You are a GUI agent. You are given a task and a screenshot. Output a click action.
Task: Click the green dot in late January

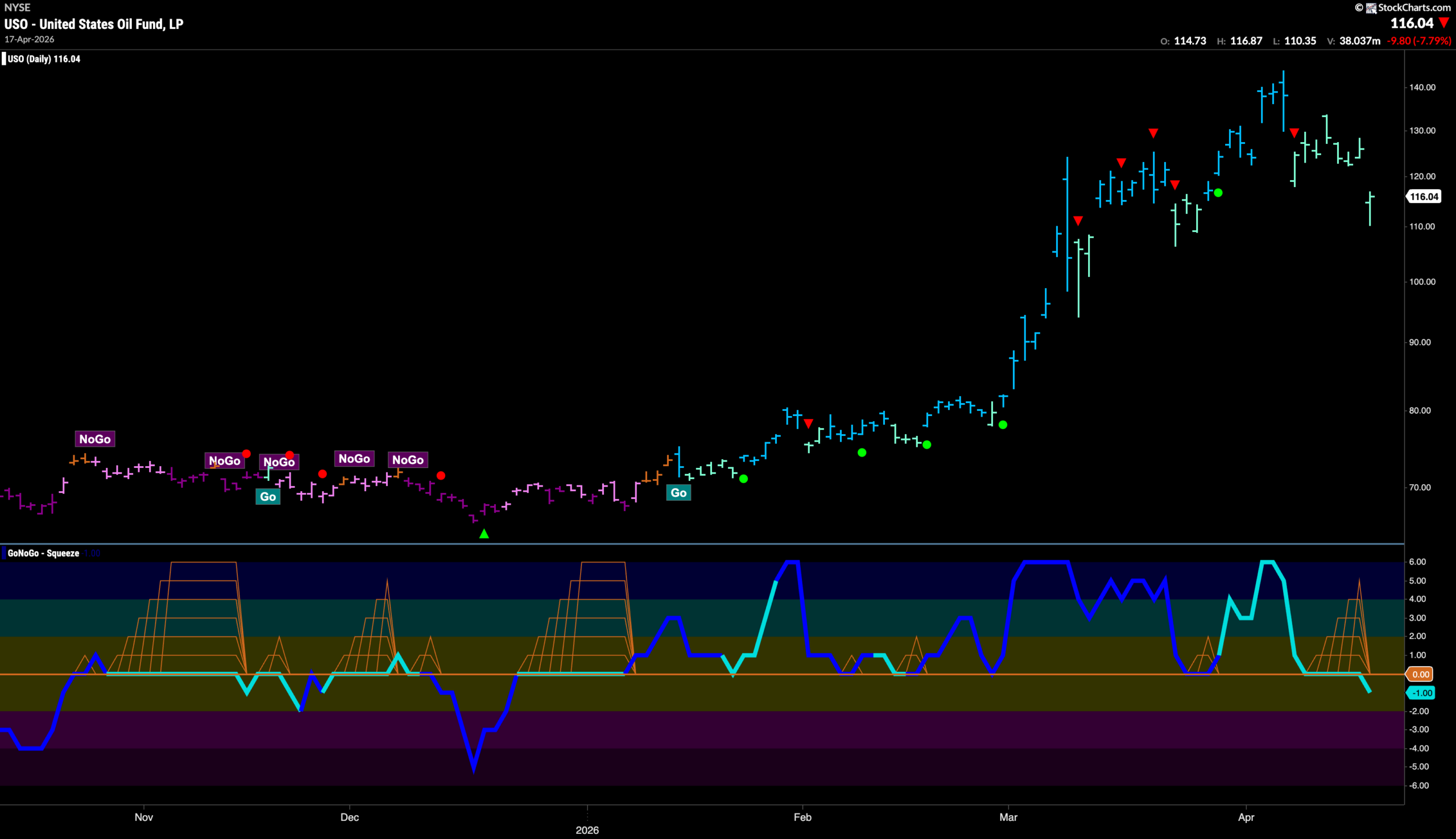tap(743, 479)
